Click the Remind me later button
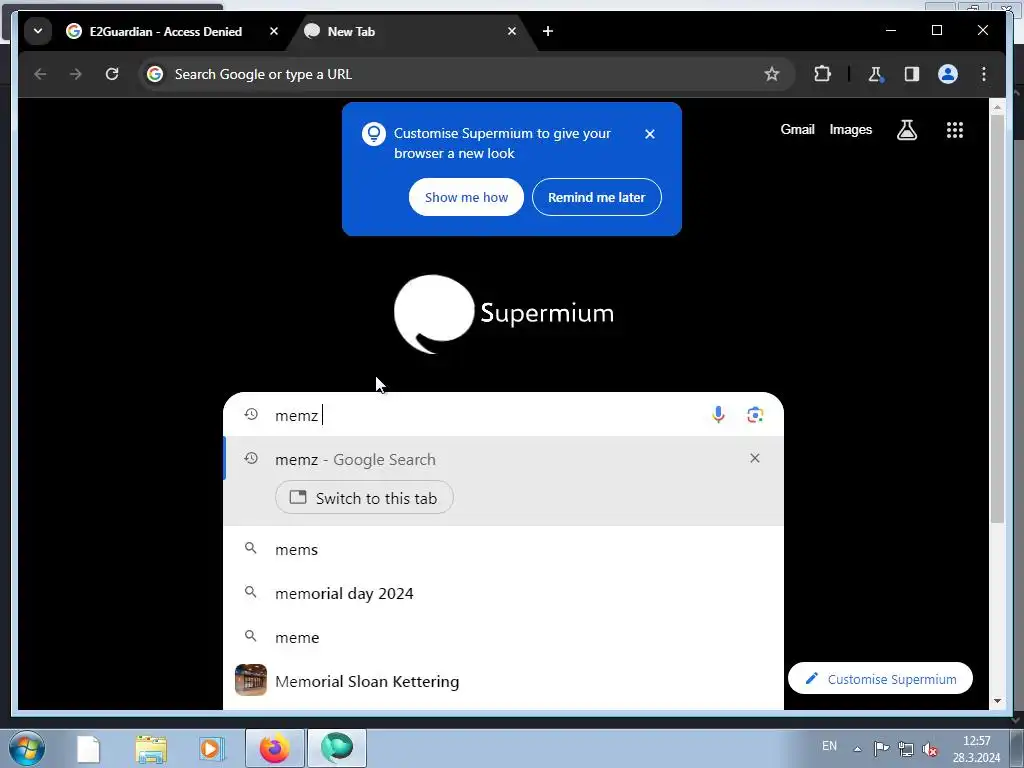The image size is (1024, 768). 596,197
